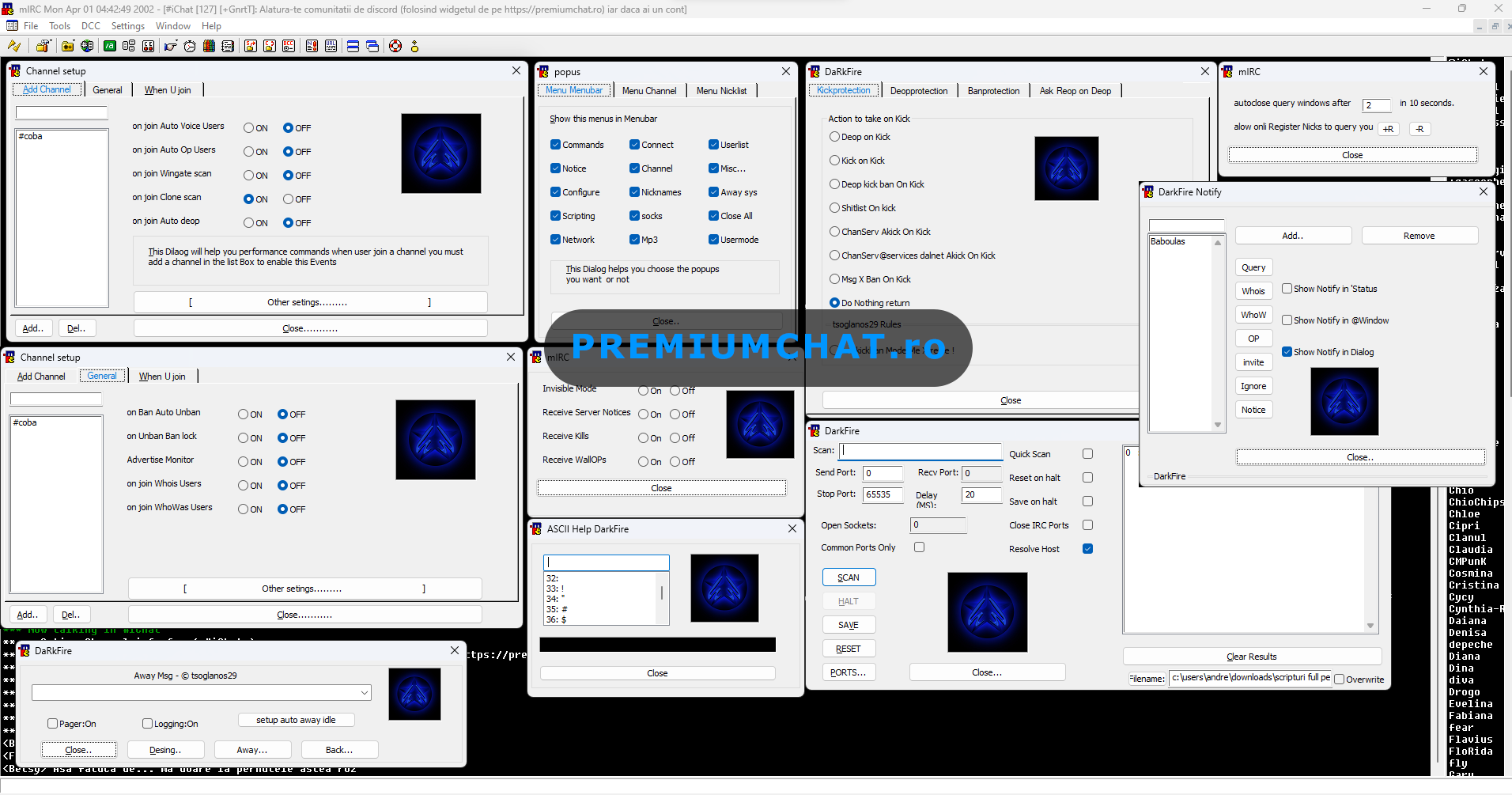Screen dimensions: 1512x795
Task: Open mIRC Options hammer icon
Action: coord(42,46)
